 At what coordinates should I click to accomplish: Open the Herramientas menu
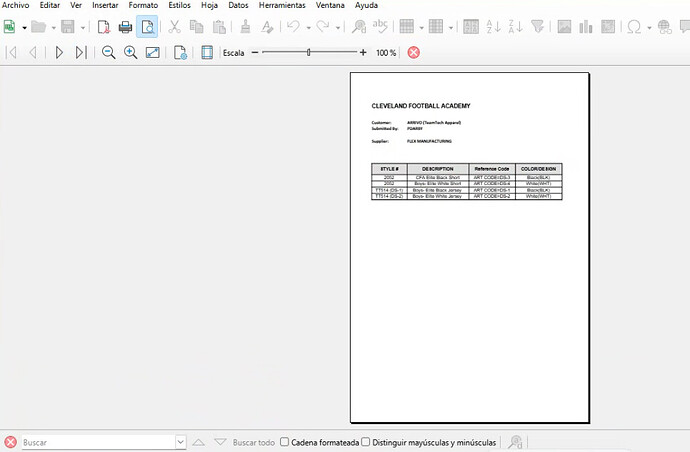point(281,5)
